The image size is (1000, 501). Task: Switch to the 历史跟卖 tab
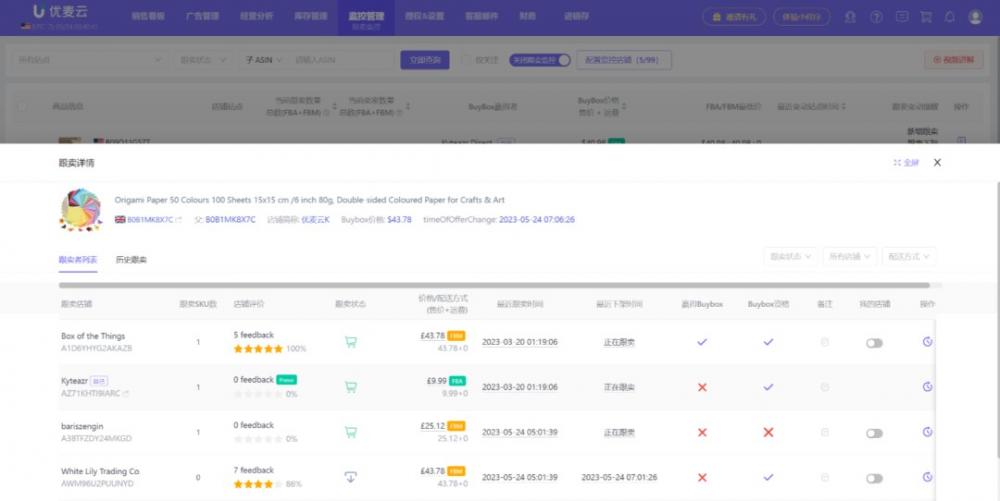click(x=131, y=259)
